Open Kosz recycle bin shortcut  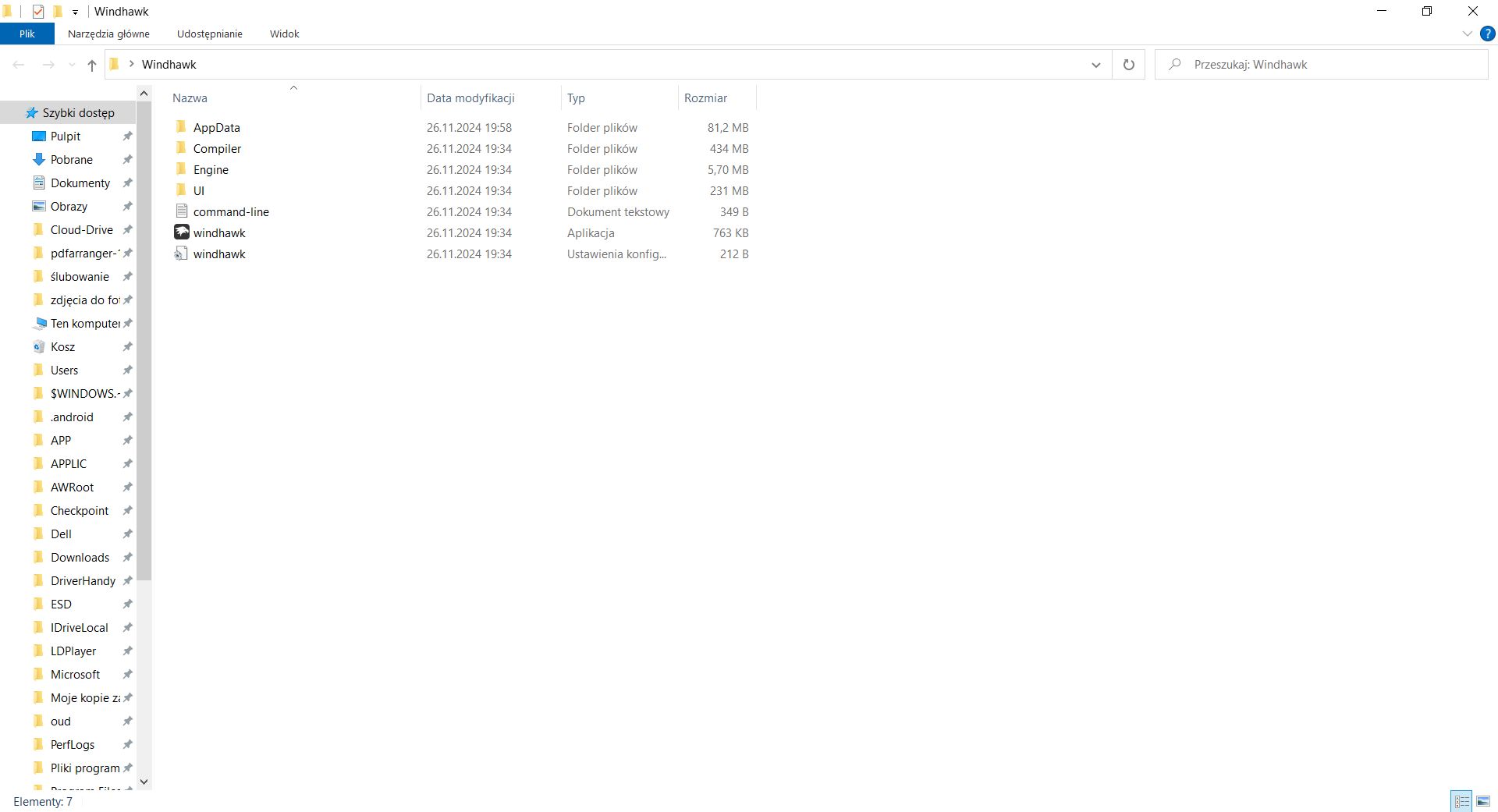click(x=62, y=346)
